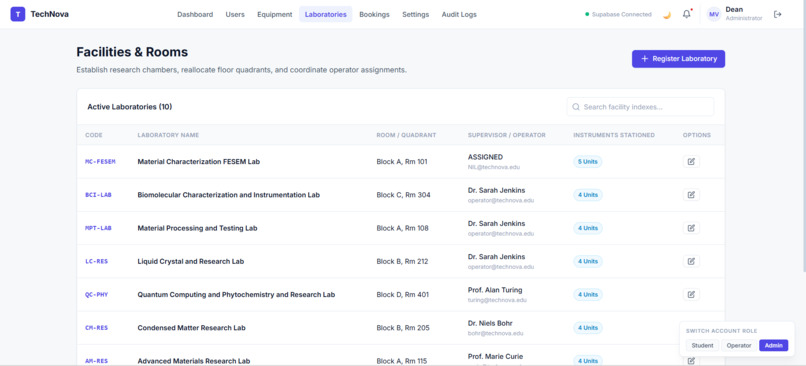Click turing@technova.edu email
Image resolution: width=806 pixels, height=366 pixels.
point(497,300)
